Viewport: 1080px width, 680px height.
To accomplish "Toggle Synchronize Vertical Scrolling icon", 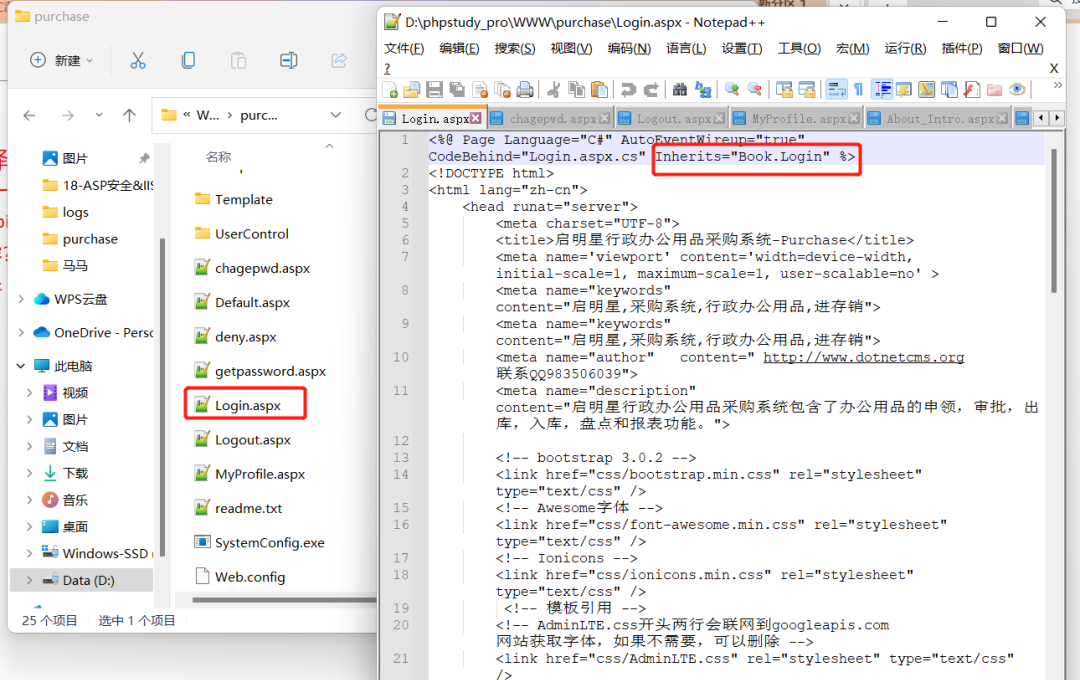I will pos(784,90).
